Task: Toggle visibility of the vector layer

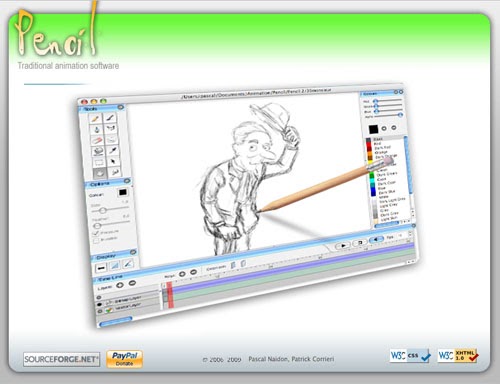Action: pyautogui.click(x=100, y=311)
